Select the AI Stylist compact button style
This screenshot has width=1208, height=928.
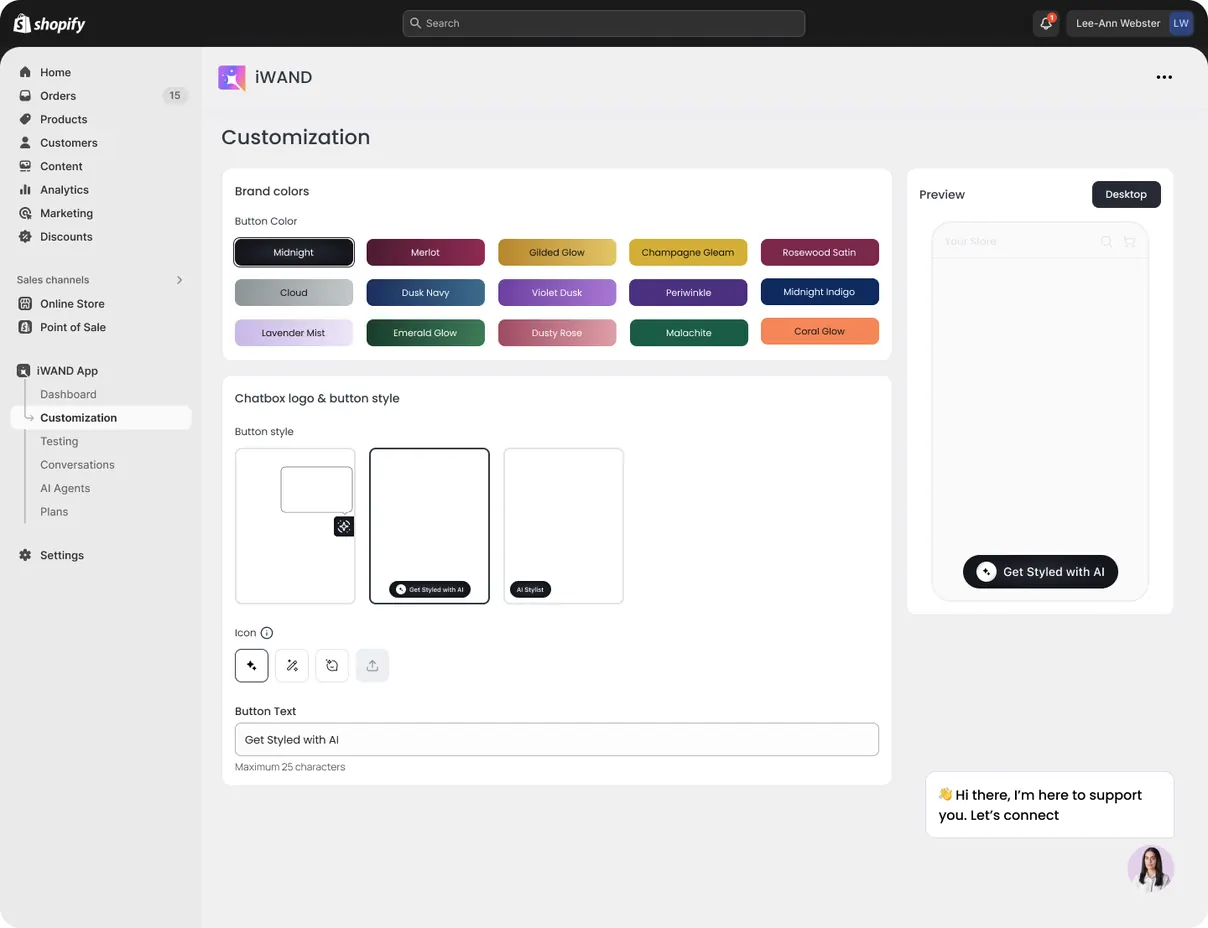click(563, 526)
